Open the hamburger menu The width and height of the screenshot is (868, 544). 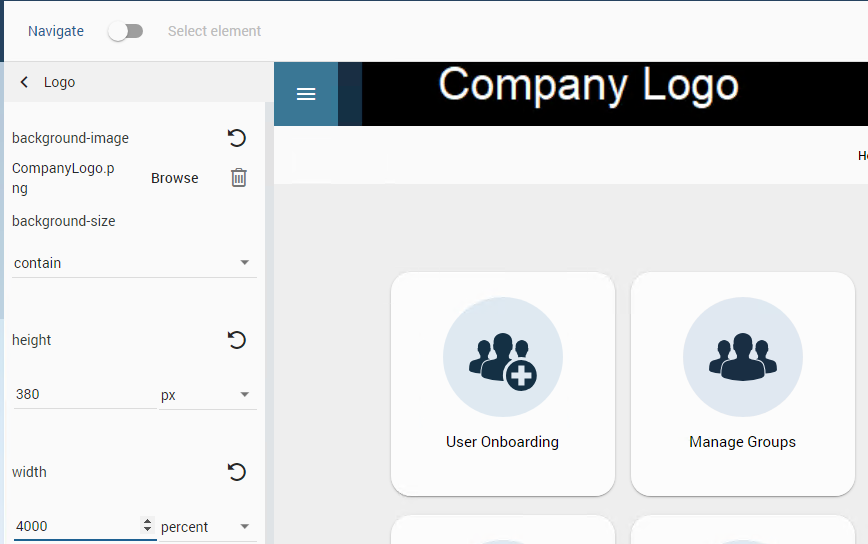click(306, 94)
